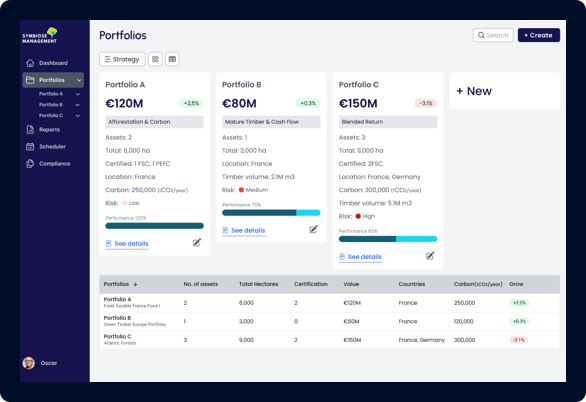Select Portfolios in the sidebar

(x=53, y=80)
